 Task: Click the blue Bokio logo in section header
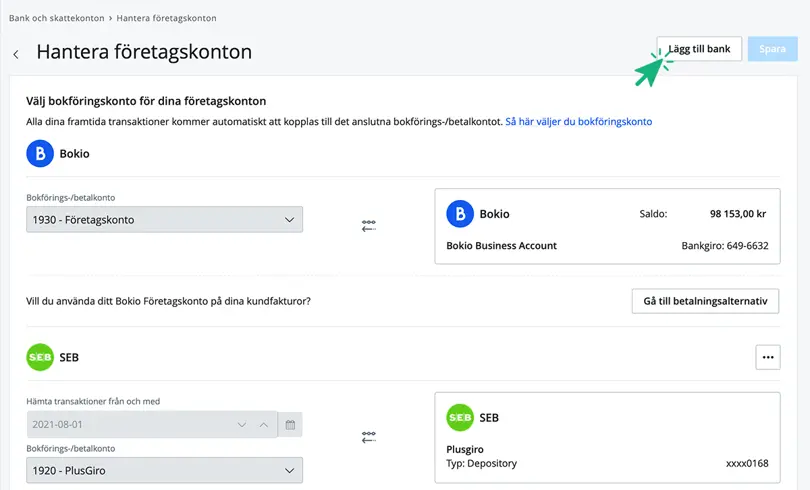[40, 153]
